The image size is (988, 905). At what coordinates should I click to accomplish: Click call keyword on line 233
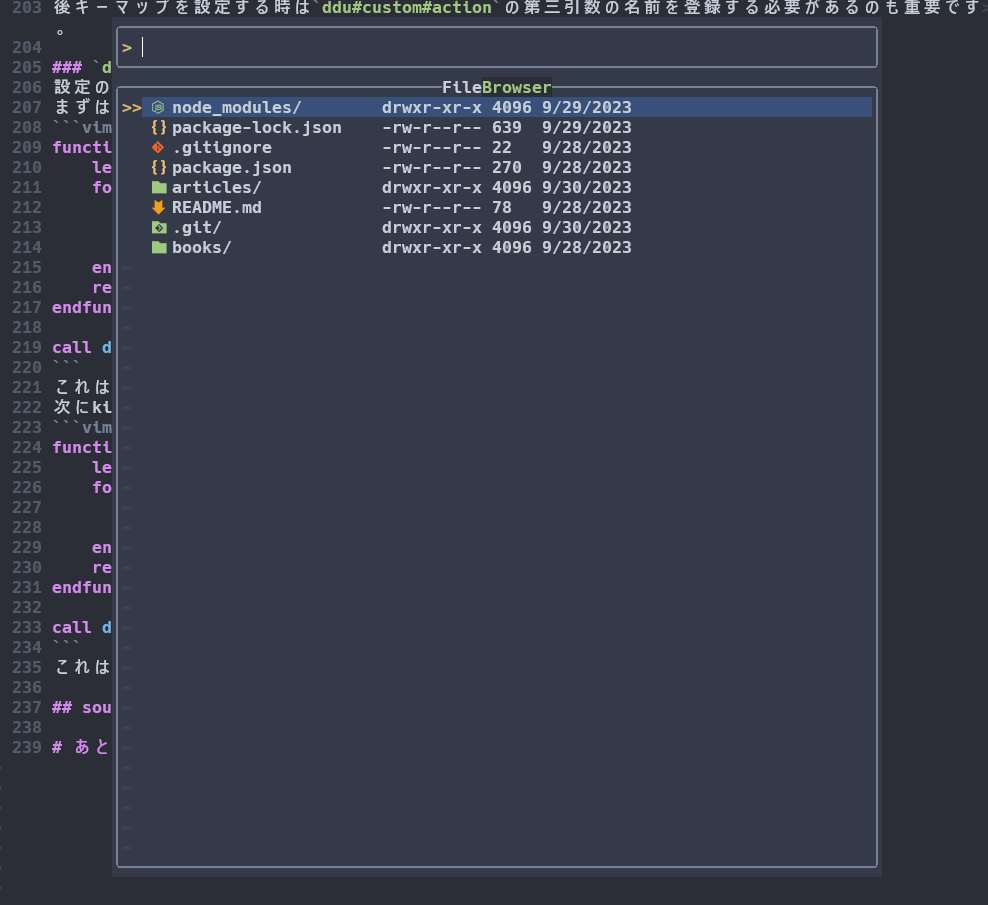tap(72, 628)
